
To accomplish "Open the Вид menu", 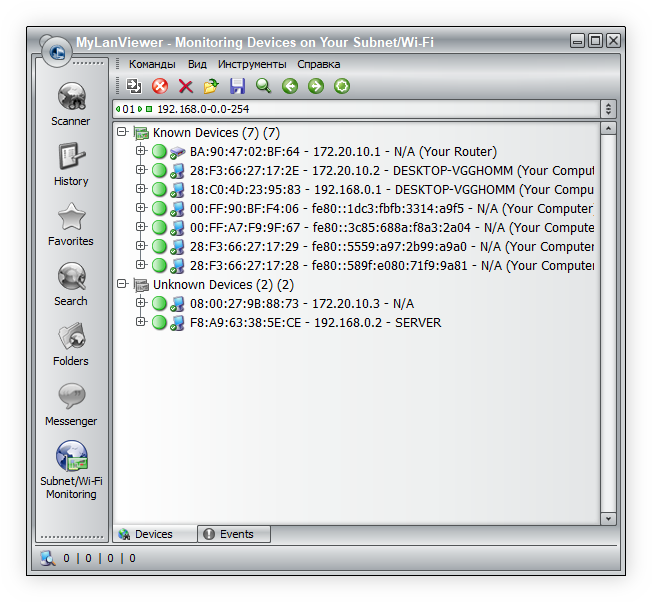I will click(x=197, y=64).
